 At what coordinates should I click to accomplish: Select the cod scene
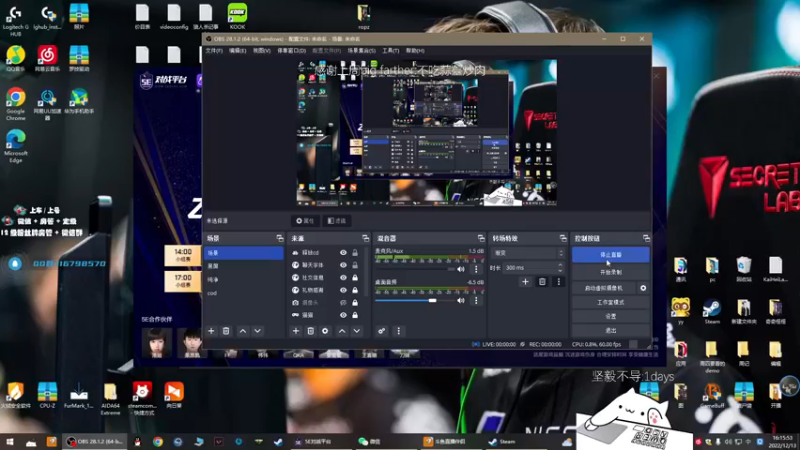coord(243,293)
